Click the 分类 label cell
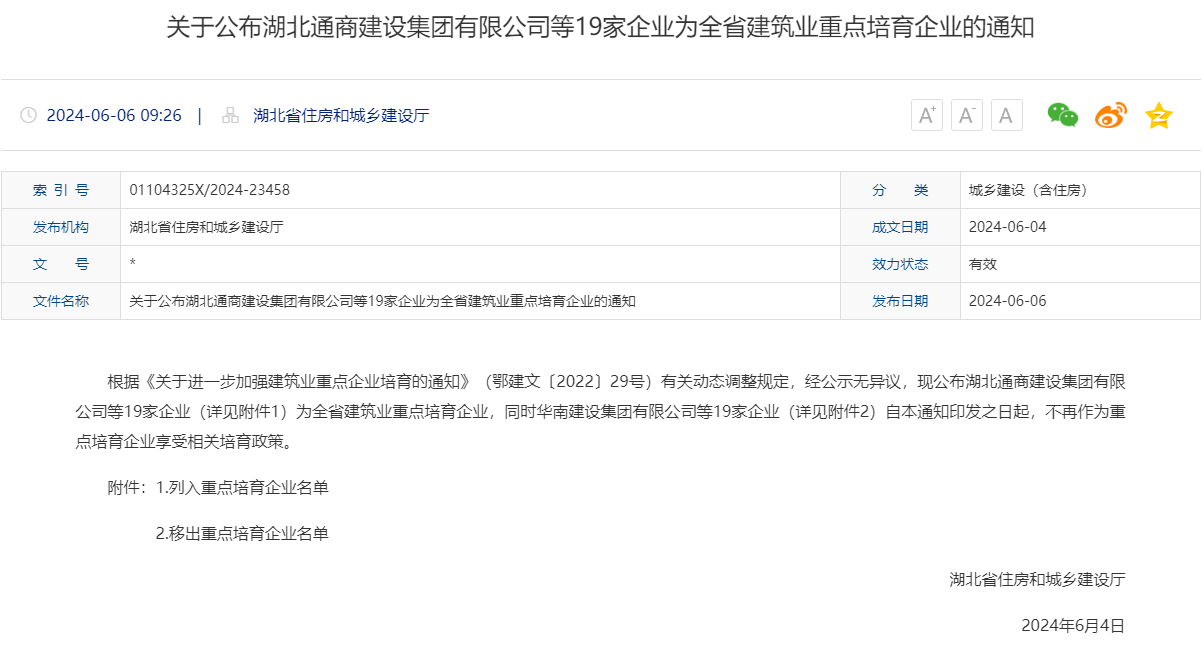 [x=900, y=190]
